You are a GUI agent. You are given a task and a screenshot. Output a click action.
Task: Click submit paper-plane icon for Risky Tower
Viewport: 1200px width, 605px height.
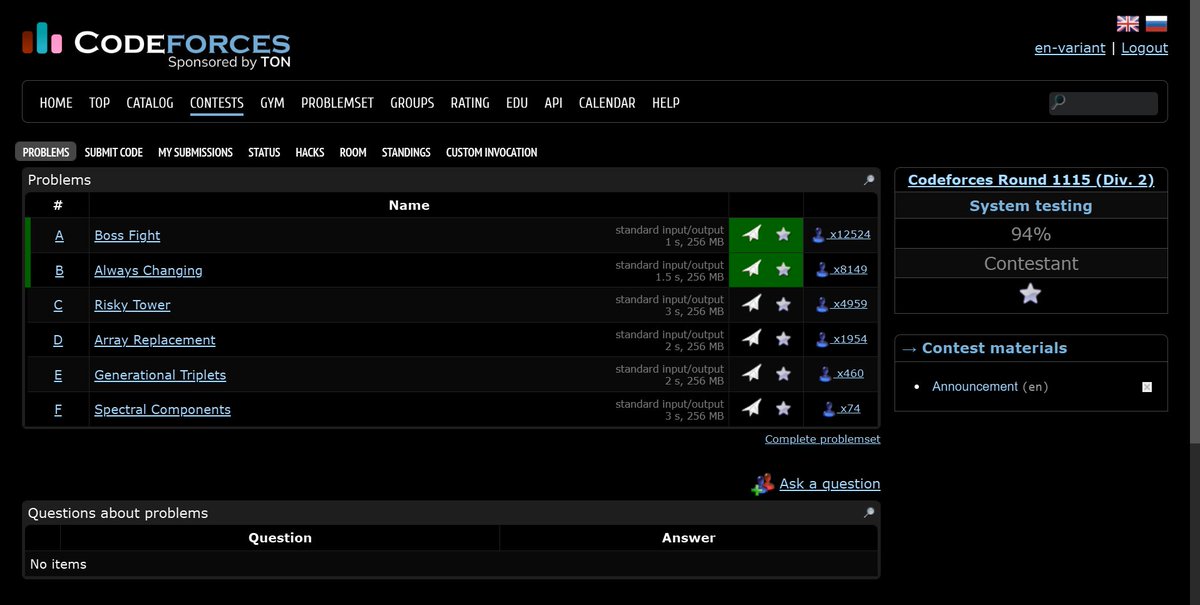[x=752, y=304]
